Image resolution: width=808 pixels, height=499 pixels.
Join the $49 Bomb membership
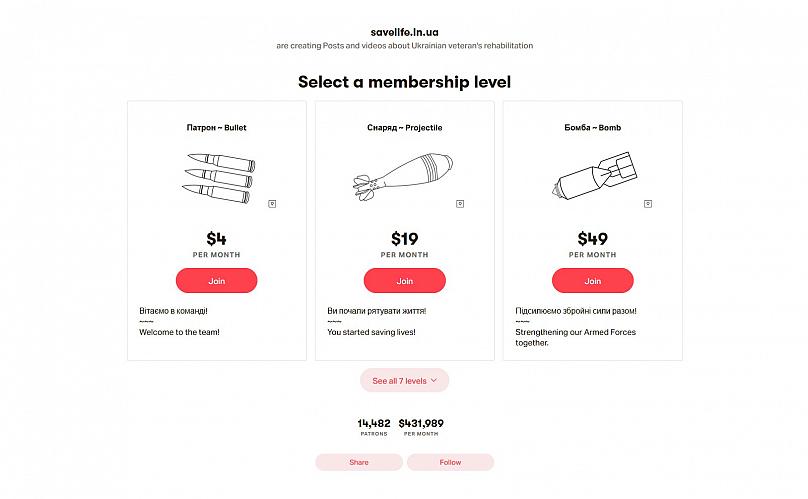pos(593,280)
